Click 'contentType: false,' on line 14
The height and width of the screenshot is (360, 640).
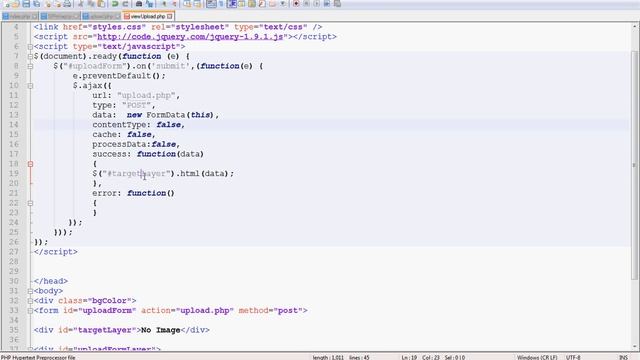[138, 125]
